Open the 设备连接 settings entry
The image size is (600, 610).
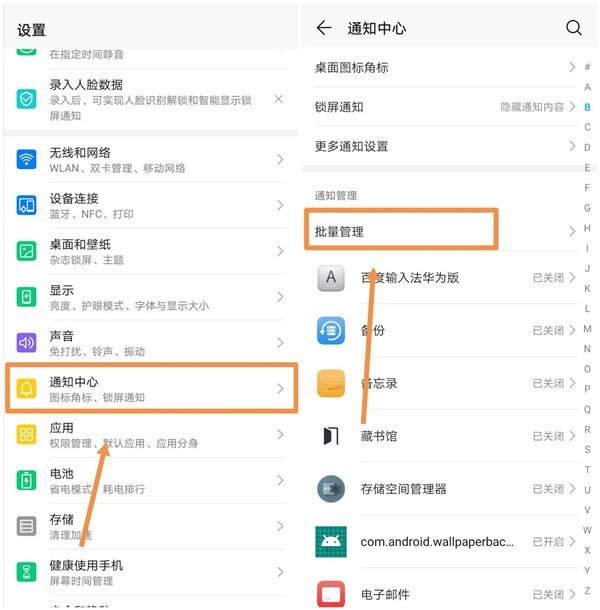[x=151, y=205]
